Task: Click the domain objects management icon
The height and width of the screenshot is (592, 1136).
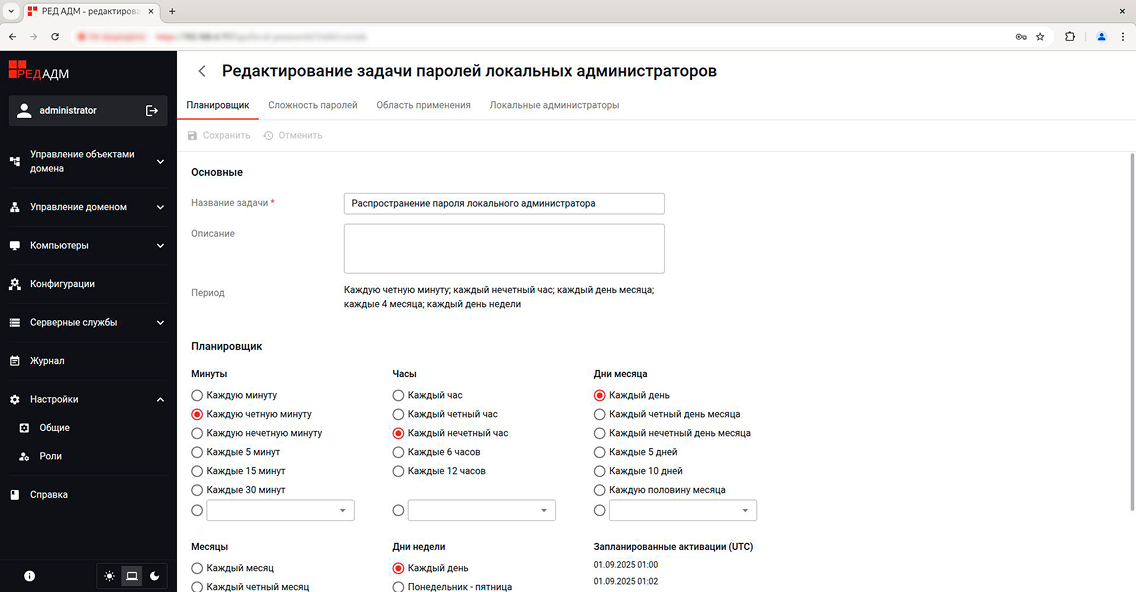Action: (x=14, y=162)
